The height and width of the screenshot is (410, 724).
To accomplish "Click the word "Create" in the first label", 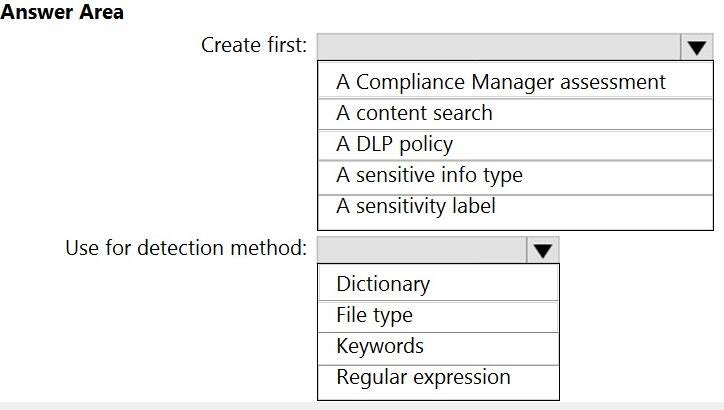I will 232,45.
